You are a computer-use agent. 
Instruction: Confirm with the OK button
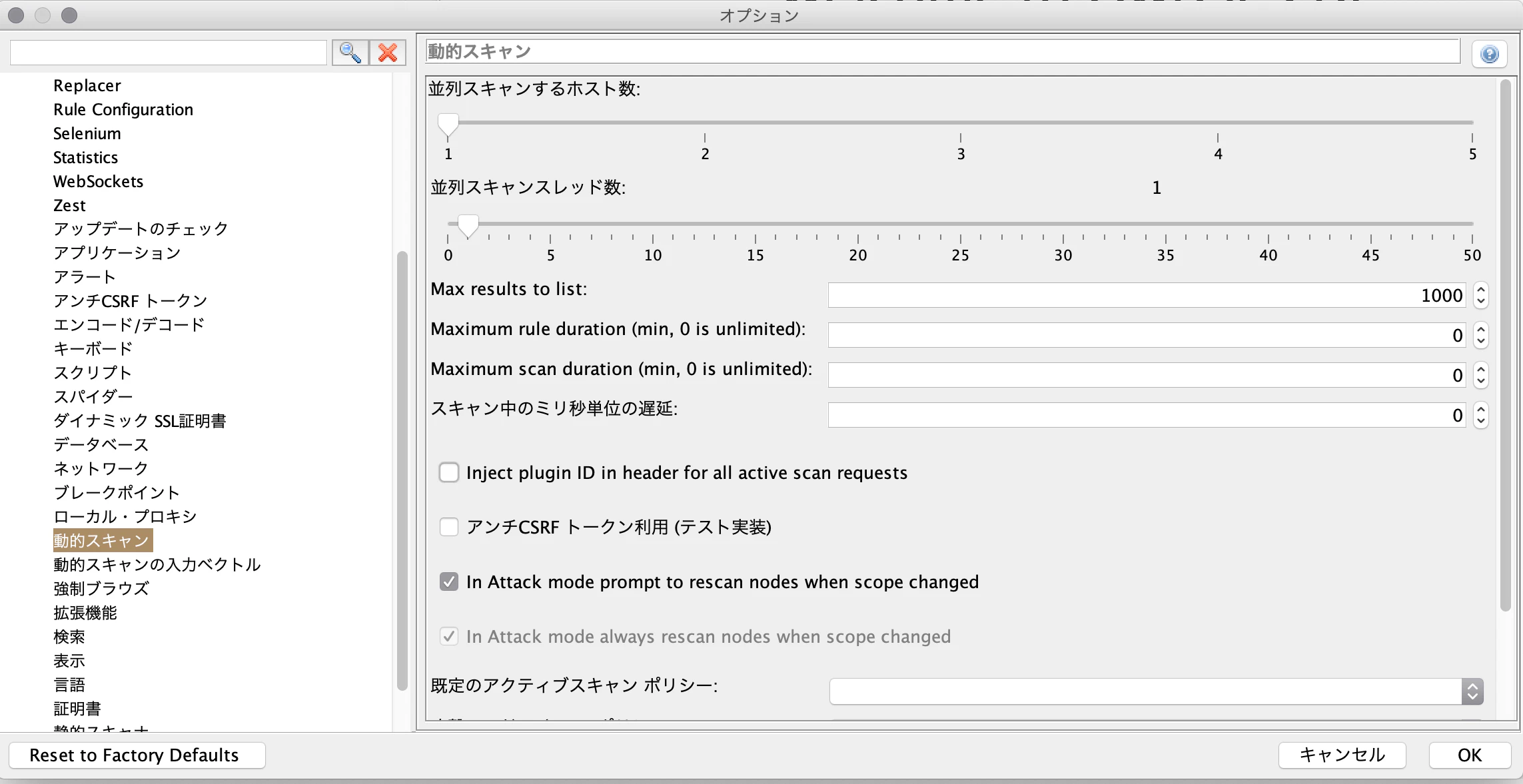coord(1470,755)
